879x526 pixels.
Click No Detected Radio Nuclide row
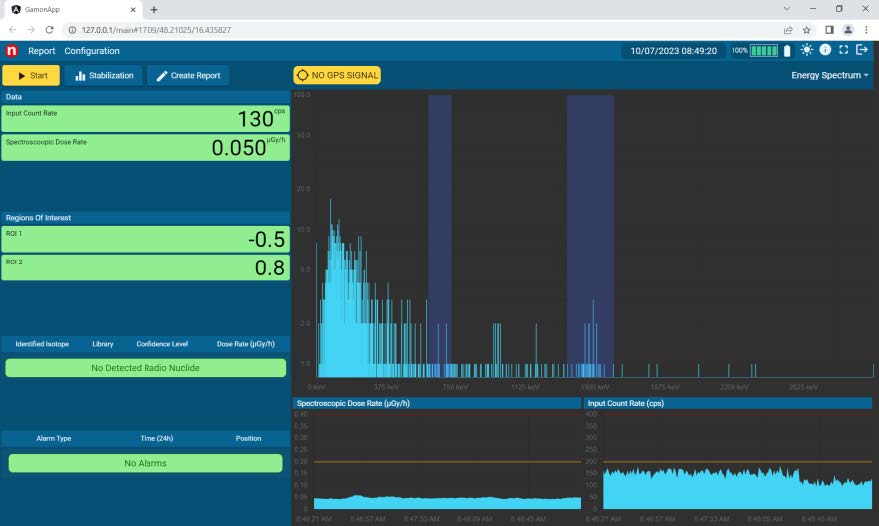point(146,368)
